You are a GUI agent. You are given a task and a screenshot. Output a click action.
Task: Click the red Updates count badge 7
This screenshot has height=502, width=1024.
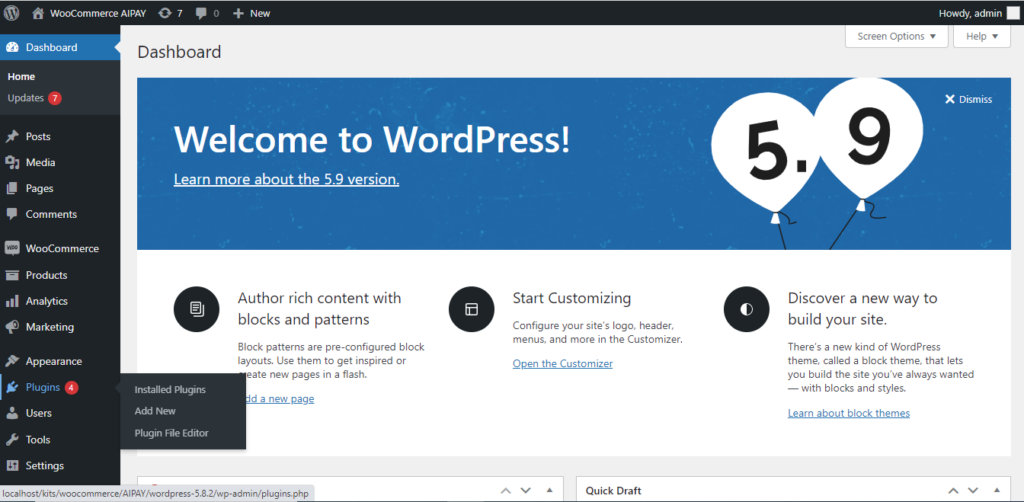(x=55, y=98)
